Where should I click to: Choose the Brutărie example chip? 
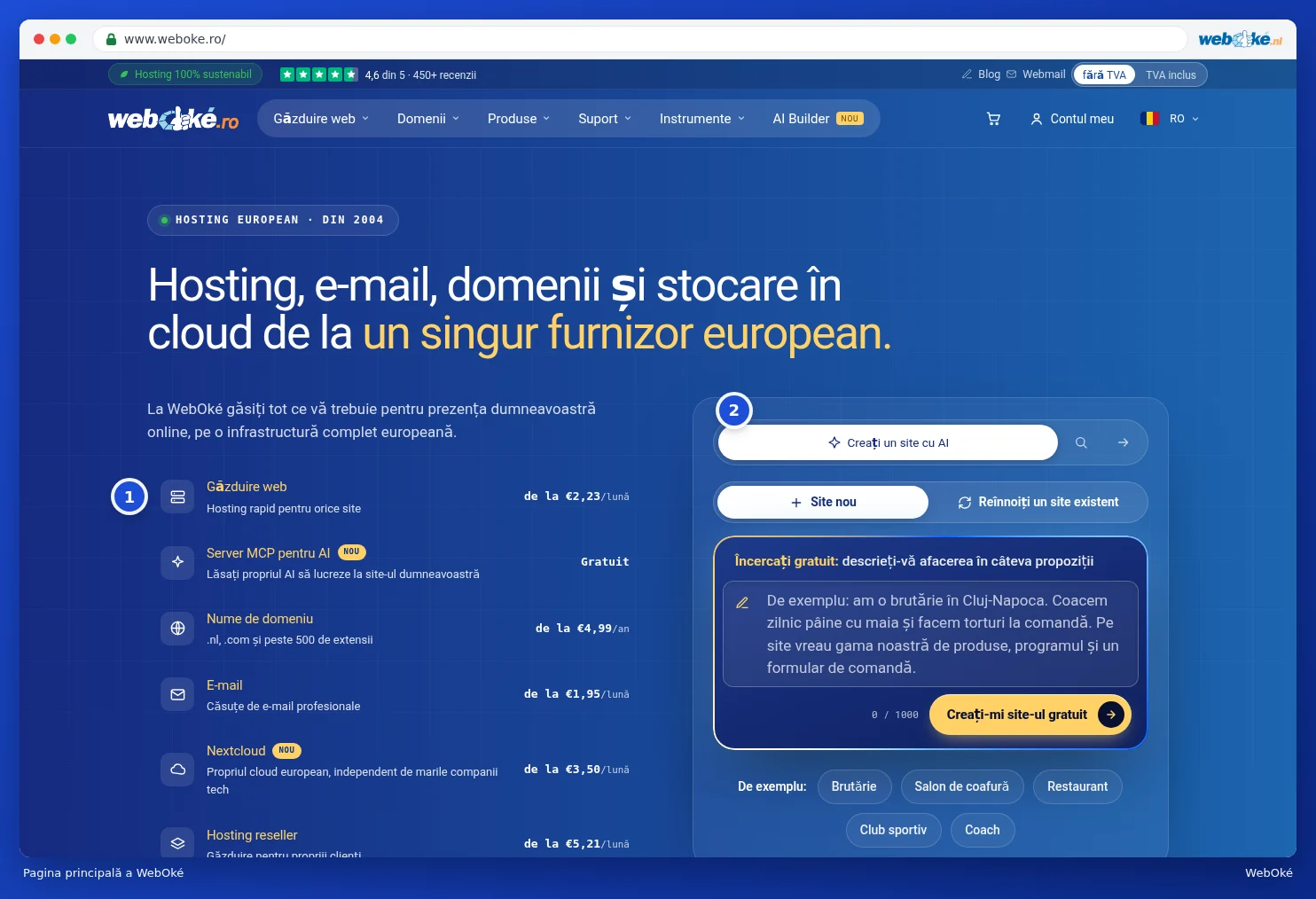854,786
